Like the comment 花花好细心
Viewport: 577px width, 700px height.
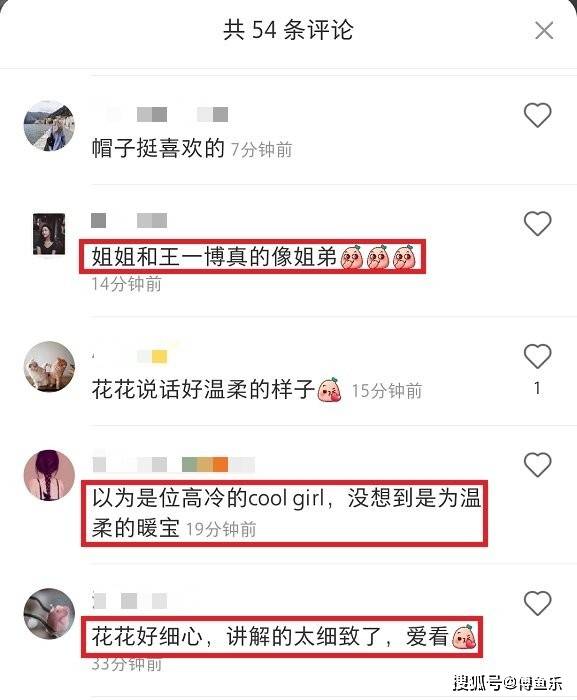(x=537, y=603)
